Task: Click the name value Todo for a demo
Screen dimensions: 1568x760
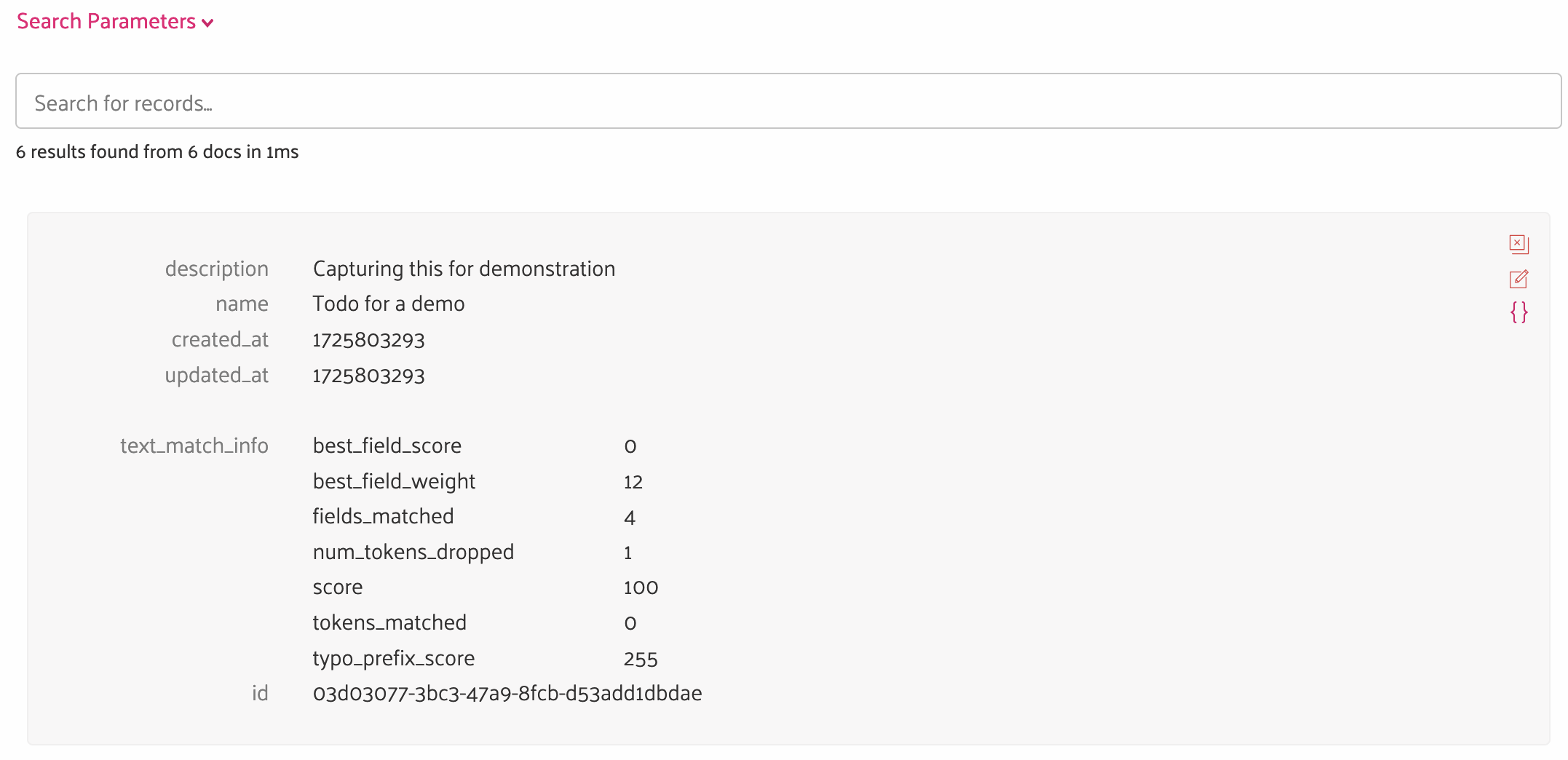Action: (389, 304)
